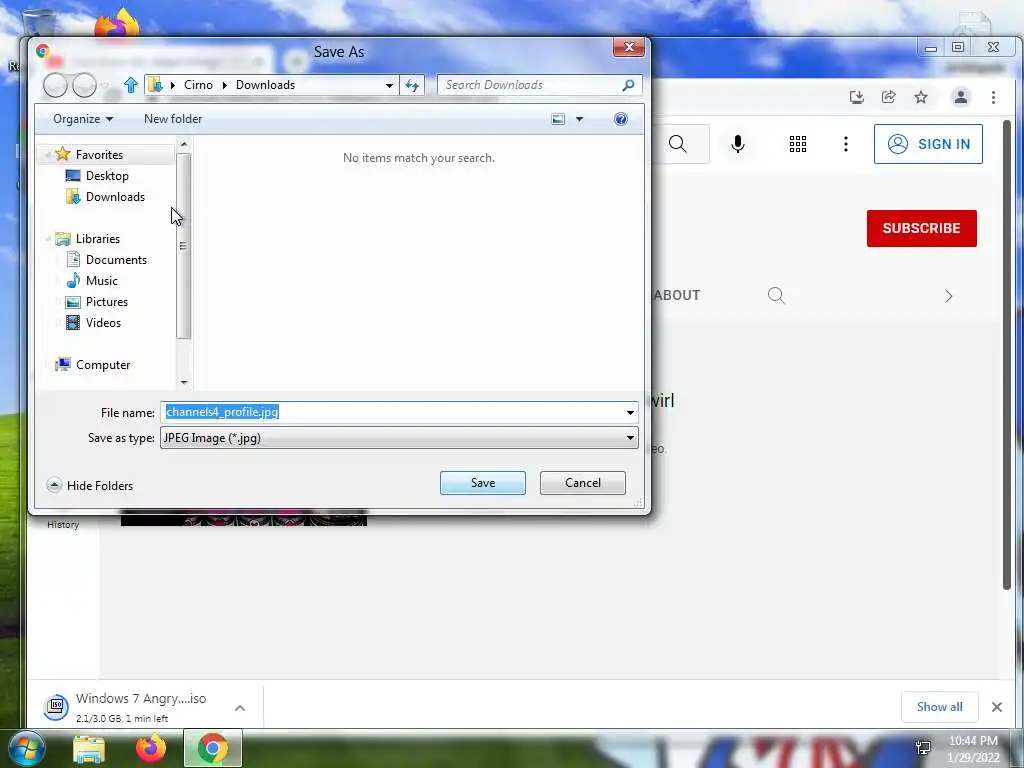The width and height of the screenshot is (1024, 768).
Task: Open dialog help icon
Action: point(621,119)
